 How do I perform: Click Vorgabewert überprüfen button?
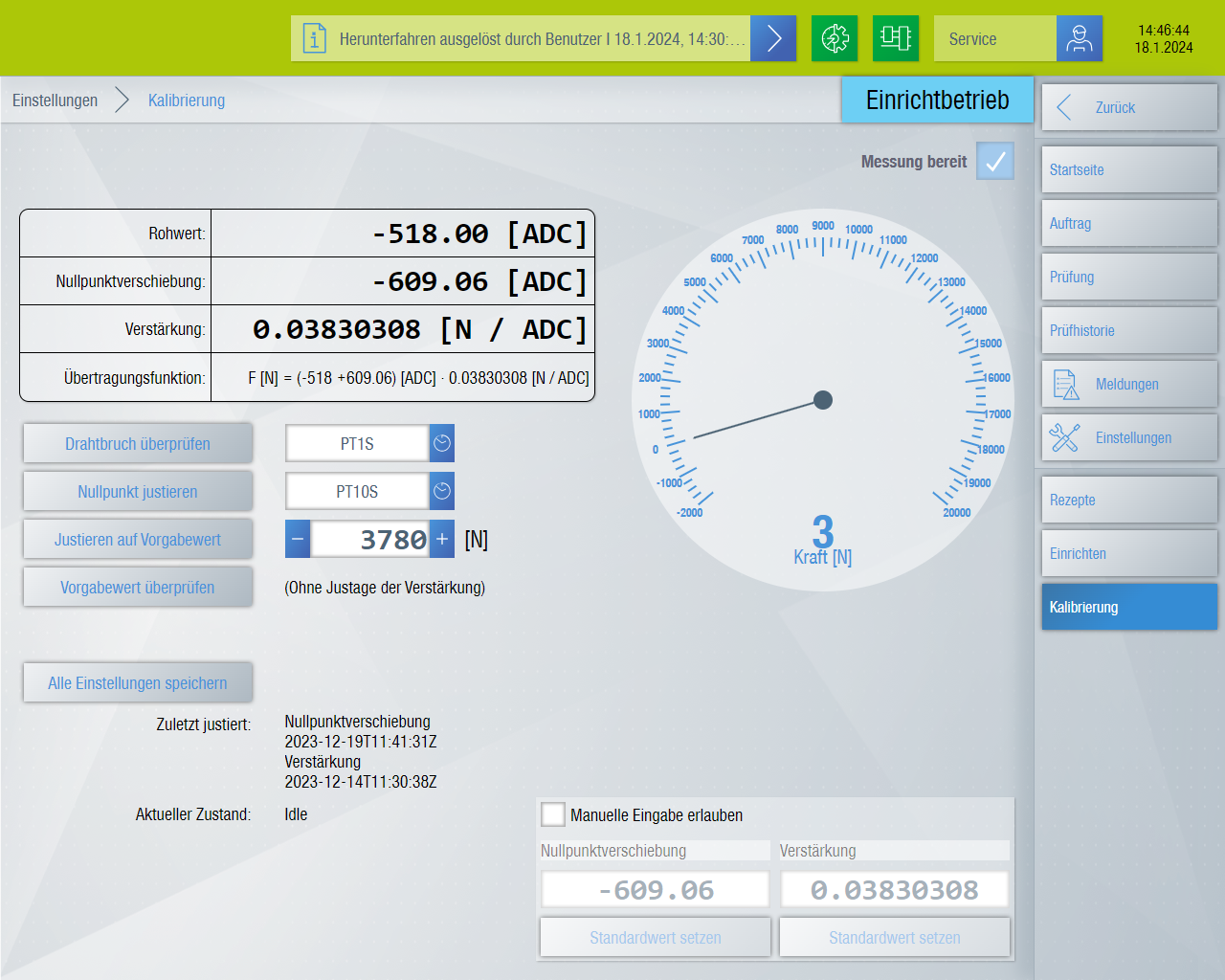[x=138, y=587]
